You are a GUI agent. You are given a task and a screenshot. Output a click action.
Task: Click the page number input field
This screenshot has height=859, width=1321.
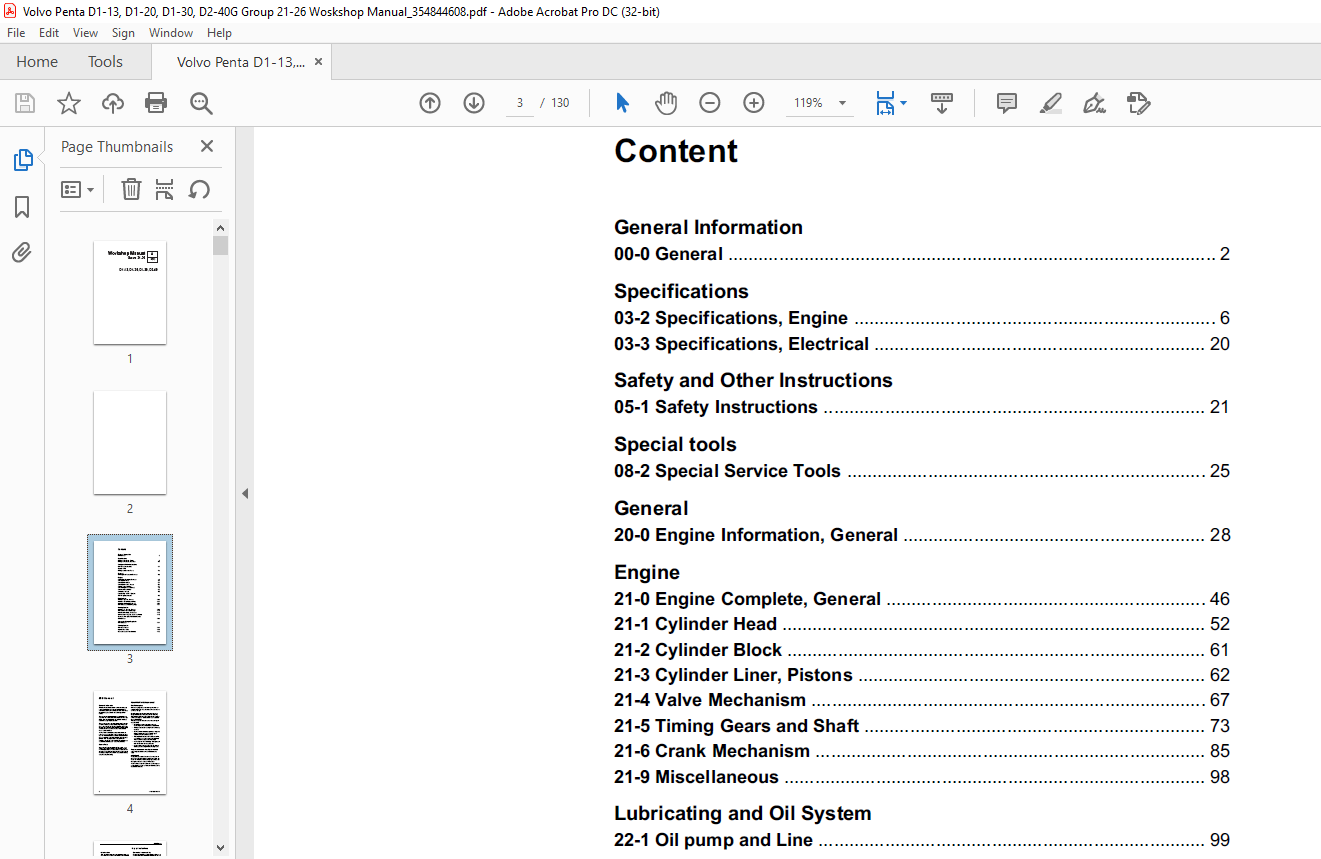(520, 103)
